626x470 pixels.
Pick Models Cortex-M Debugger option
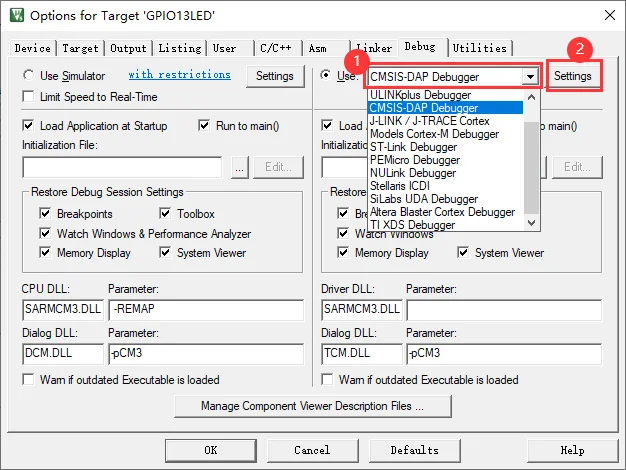446,134
